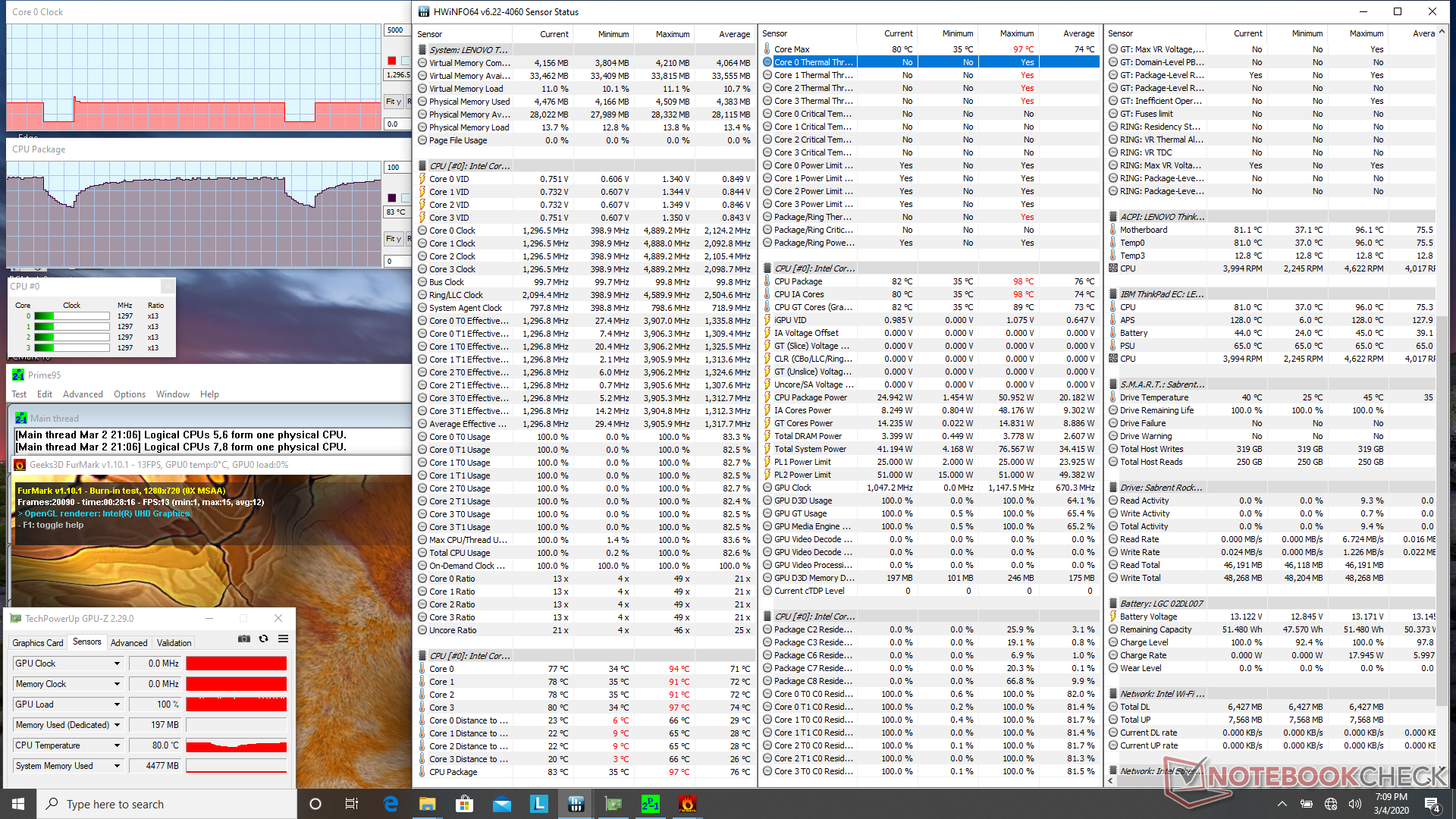Take a GPU-Z screenshot with camera icon

pyautogui.click(x=243, y=639)
